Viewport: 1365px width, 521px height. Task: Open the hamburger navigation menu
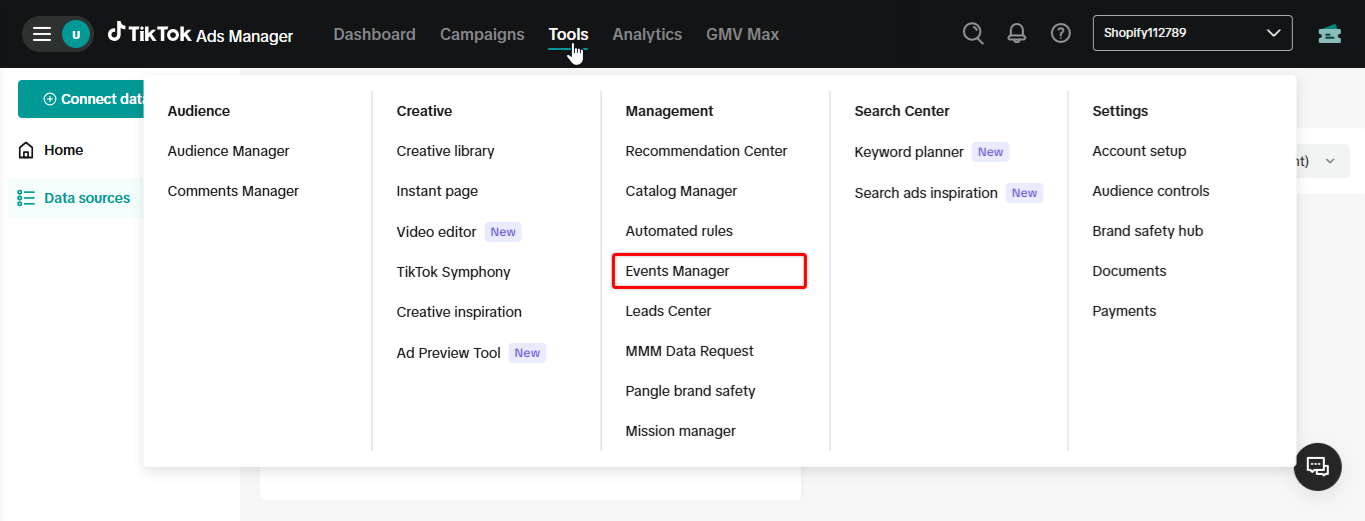(x=42, y=34)
